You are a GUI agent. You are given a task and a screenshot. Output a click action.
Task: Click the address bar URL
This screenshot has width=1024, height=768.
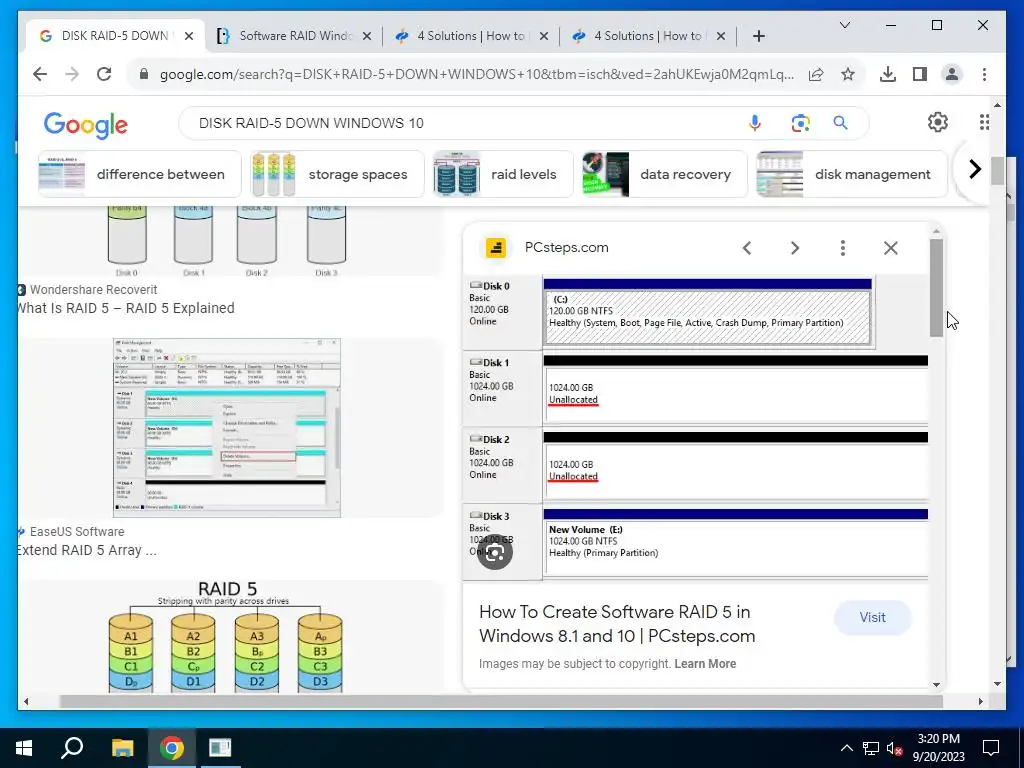coord(477,74)
